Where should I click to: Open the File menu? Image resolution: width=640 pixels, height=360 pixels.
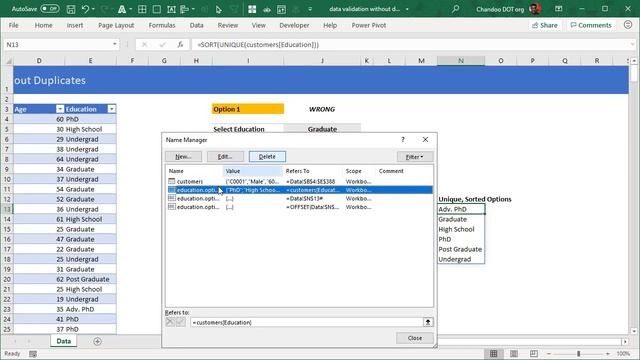coord(13,25)
